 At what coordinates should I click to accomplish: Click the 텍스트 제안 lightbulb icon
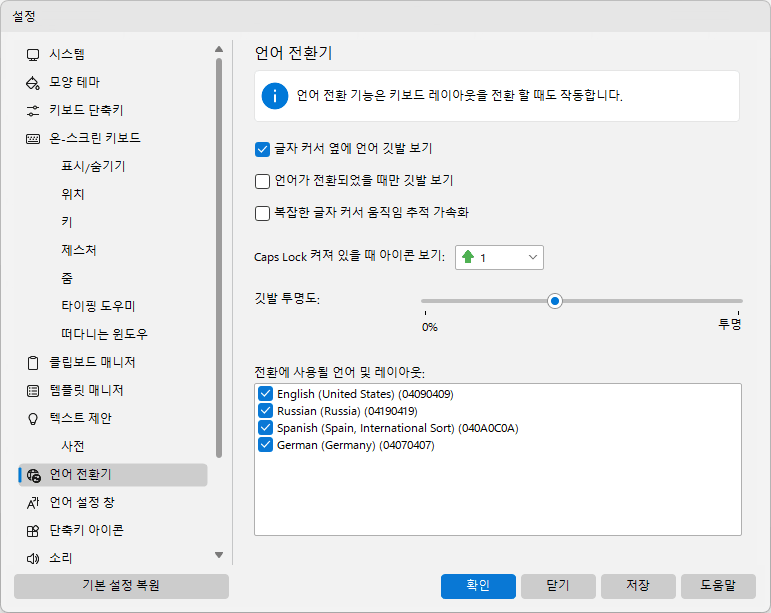pos(33,419)
